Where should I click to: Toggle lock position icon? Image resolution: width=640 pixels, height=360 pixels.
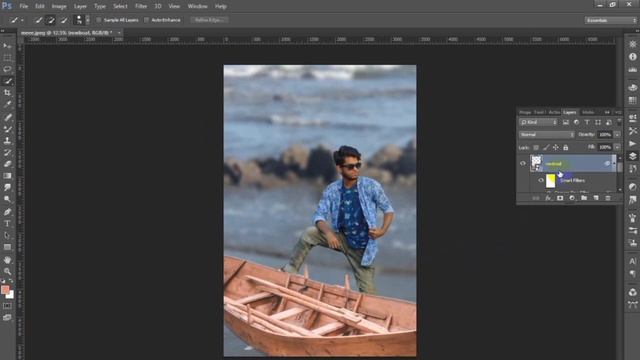[x=556, y=147]
